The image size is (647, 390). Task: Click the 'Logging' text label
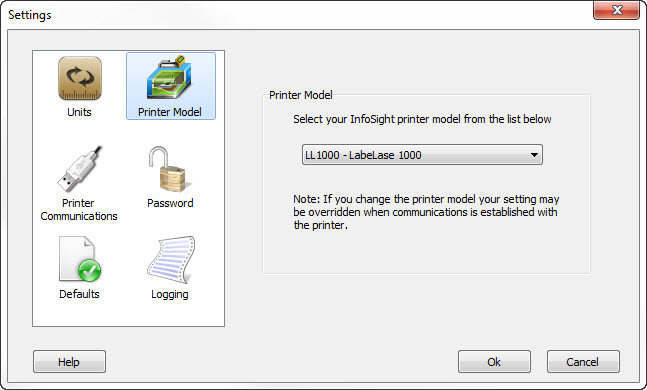(170, 295)
